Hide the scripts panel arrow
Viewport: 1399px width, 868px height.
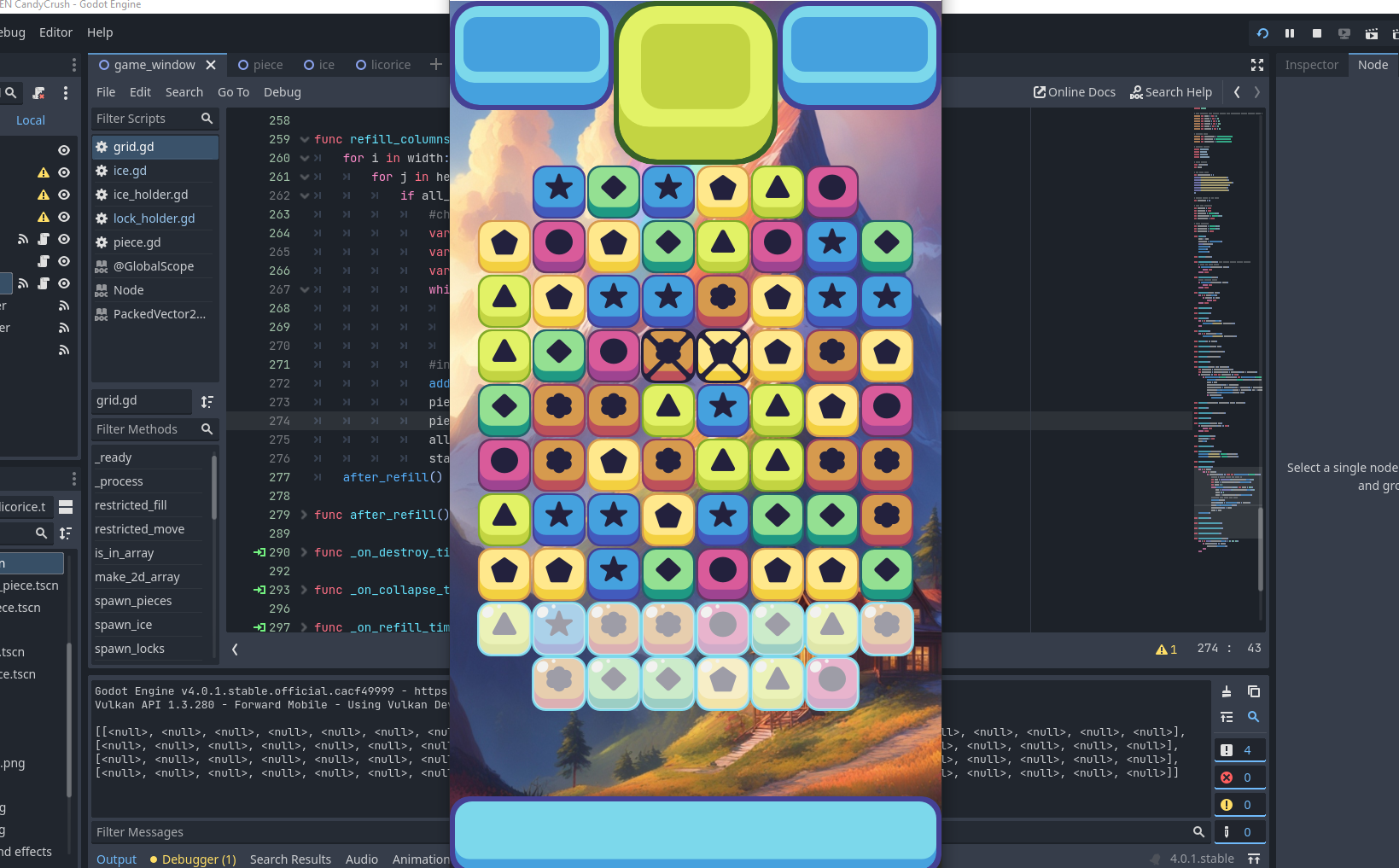point(235,650)
